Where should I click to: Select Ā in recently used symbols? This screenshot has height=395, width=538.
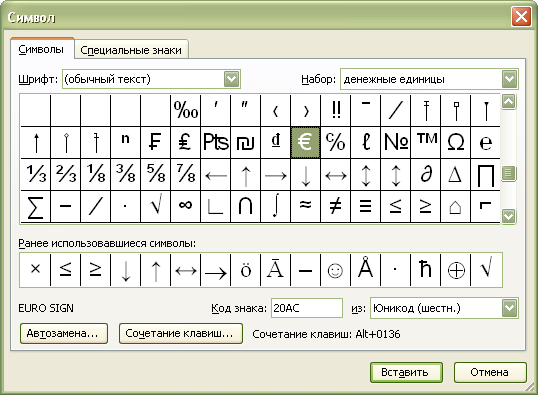[x=276, y=270]
